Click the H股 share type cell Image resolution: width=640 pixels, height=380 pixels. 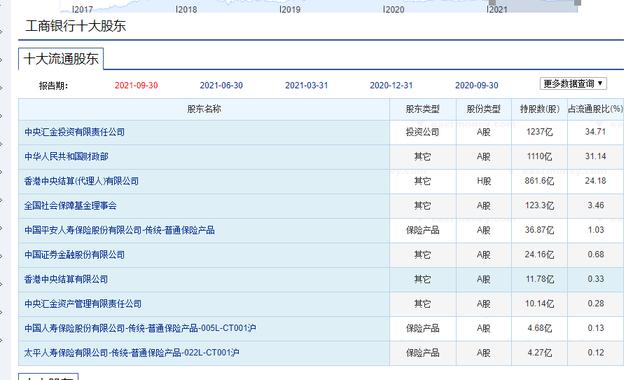click(484, 181)
